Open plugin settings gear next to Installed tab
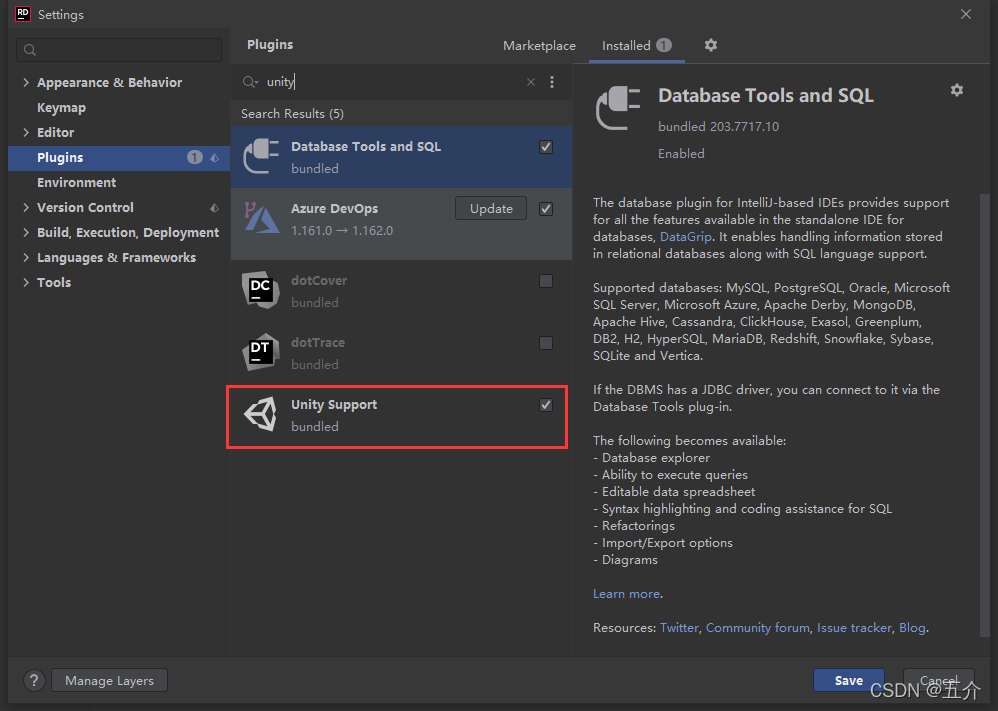The height and width of the screenshot is (711, 998). click(710, 45)
